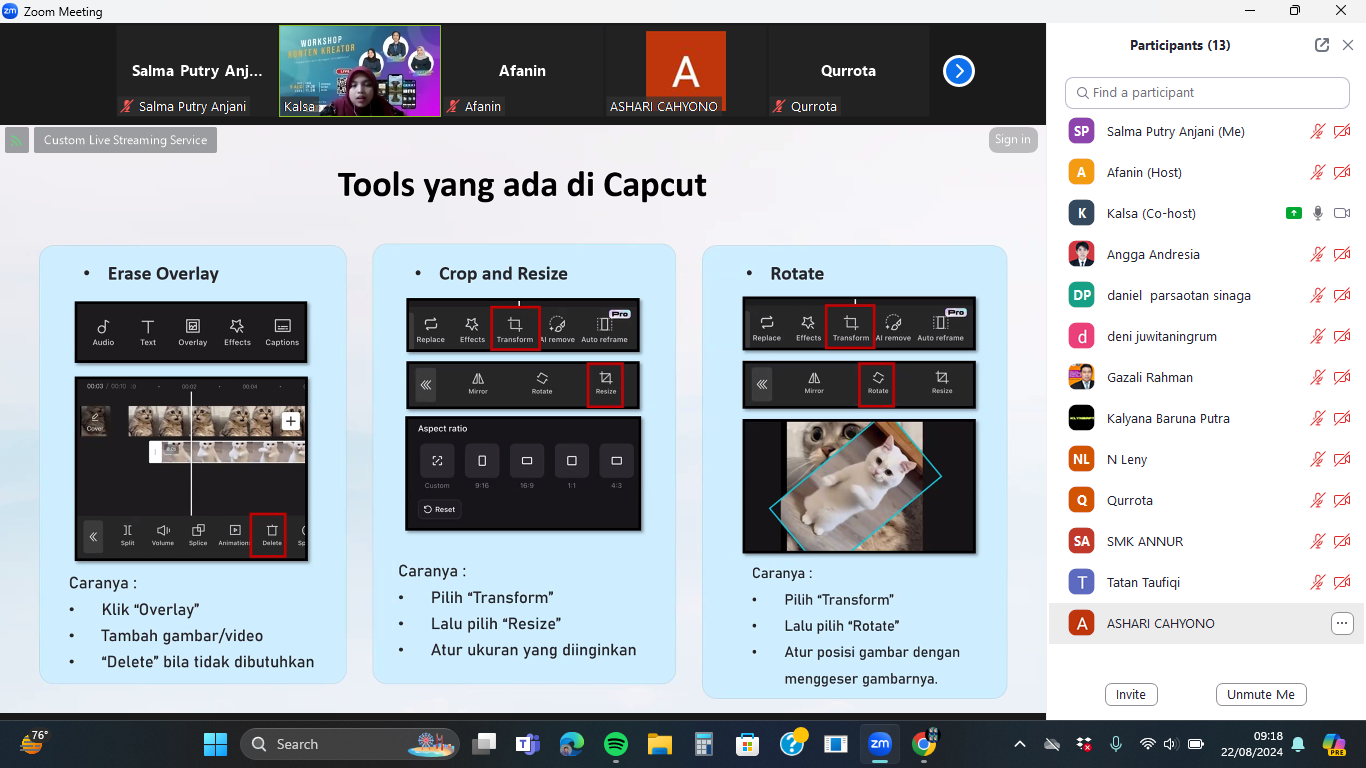This screenshot has width=1366, height=768.
Task: Click video-off icon for N Leny
Action: [x=1342, y=459]
